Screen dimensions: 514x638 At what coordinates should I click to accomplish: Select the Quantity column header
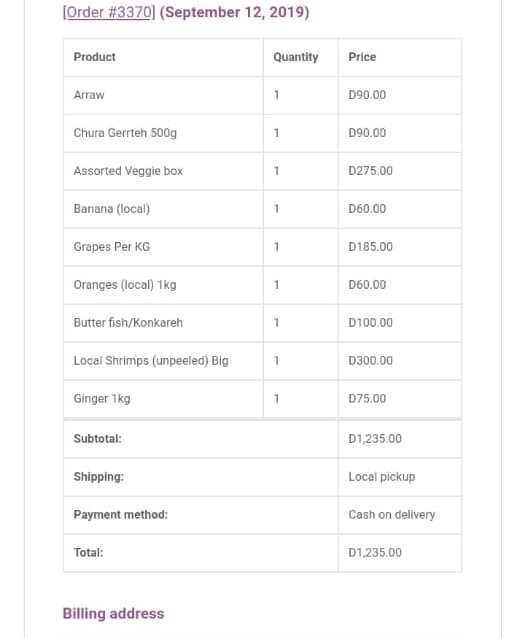coord(295,57)
